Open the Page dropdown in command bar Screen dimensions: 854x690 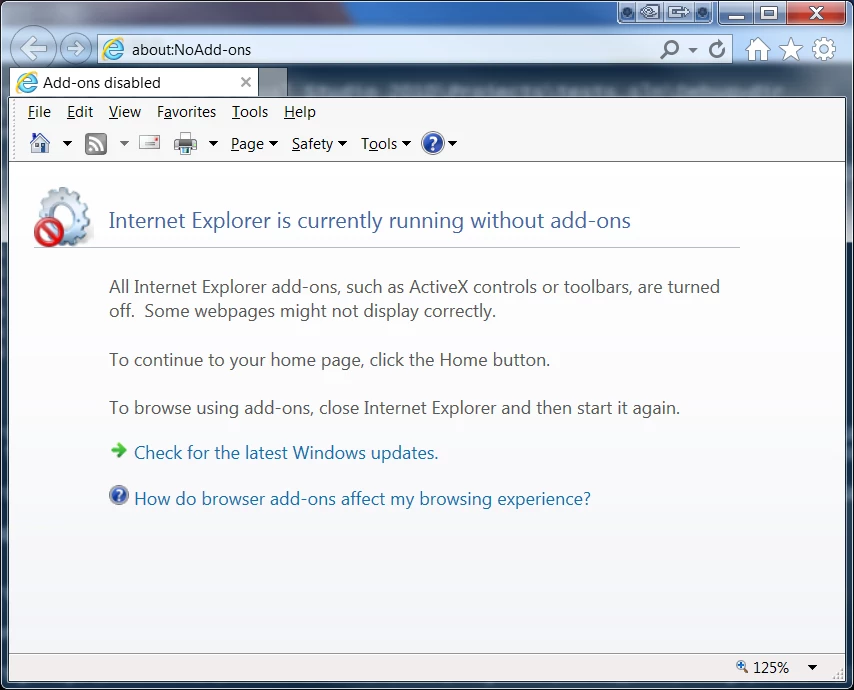[254, 144]
